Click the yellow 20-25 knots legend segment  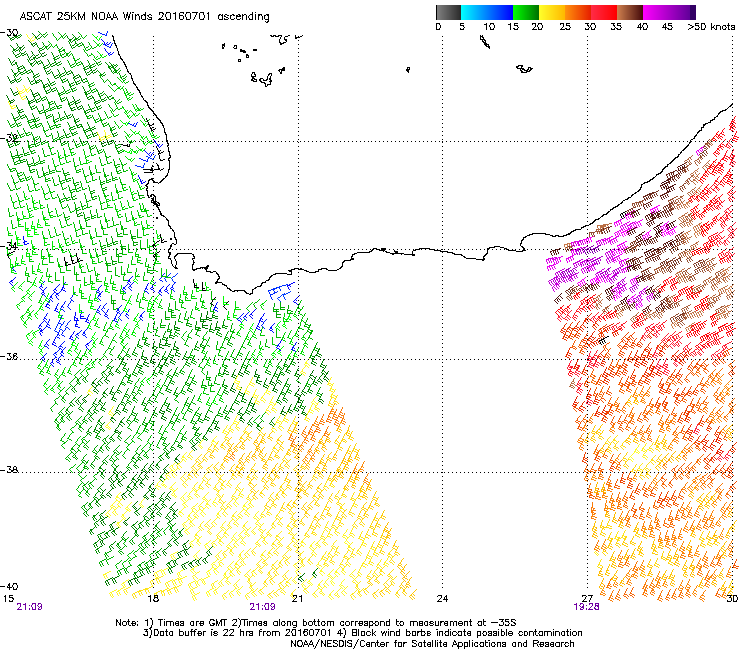[x=552, y=12]
